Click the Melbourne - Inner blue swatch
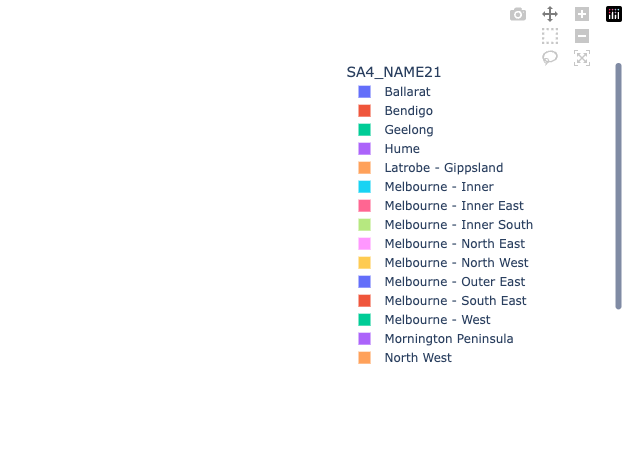Viewport: 627px width, 449px height. tap(365, 187)
